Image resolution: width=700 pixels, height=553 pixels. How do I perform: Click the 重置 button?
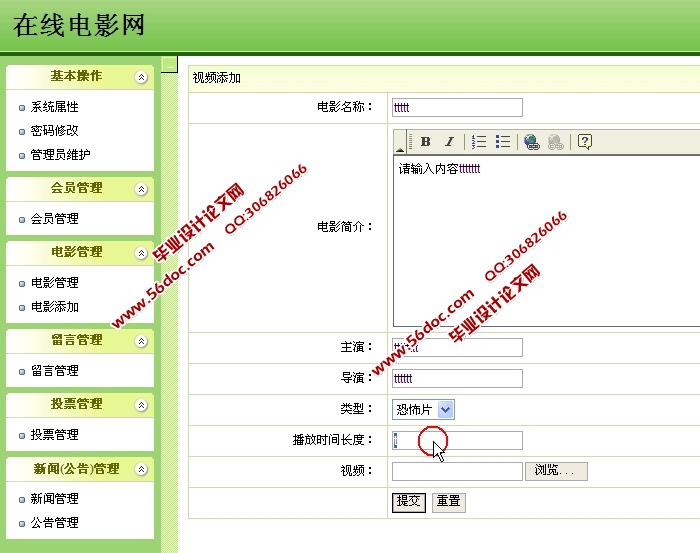pos(449,501)
